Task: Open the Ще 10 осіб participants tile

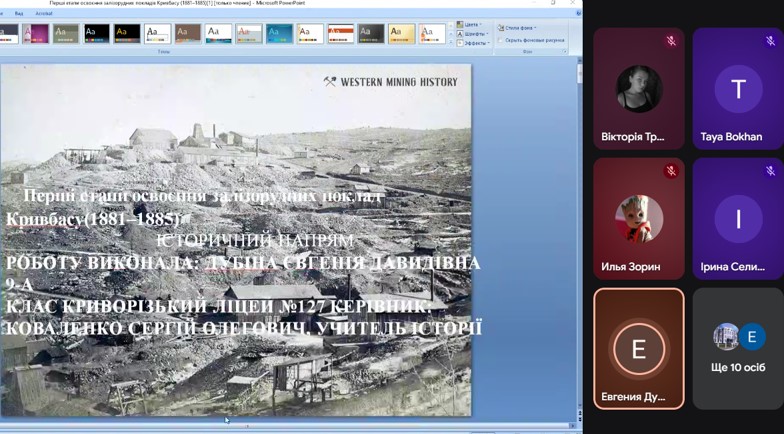Action: (738, 349)
